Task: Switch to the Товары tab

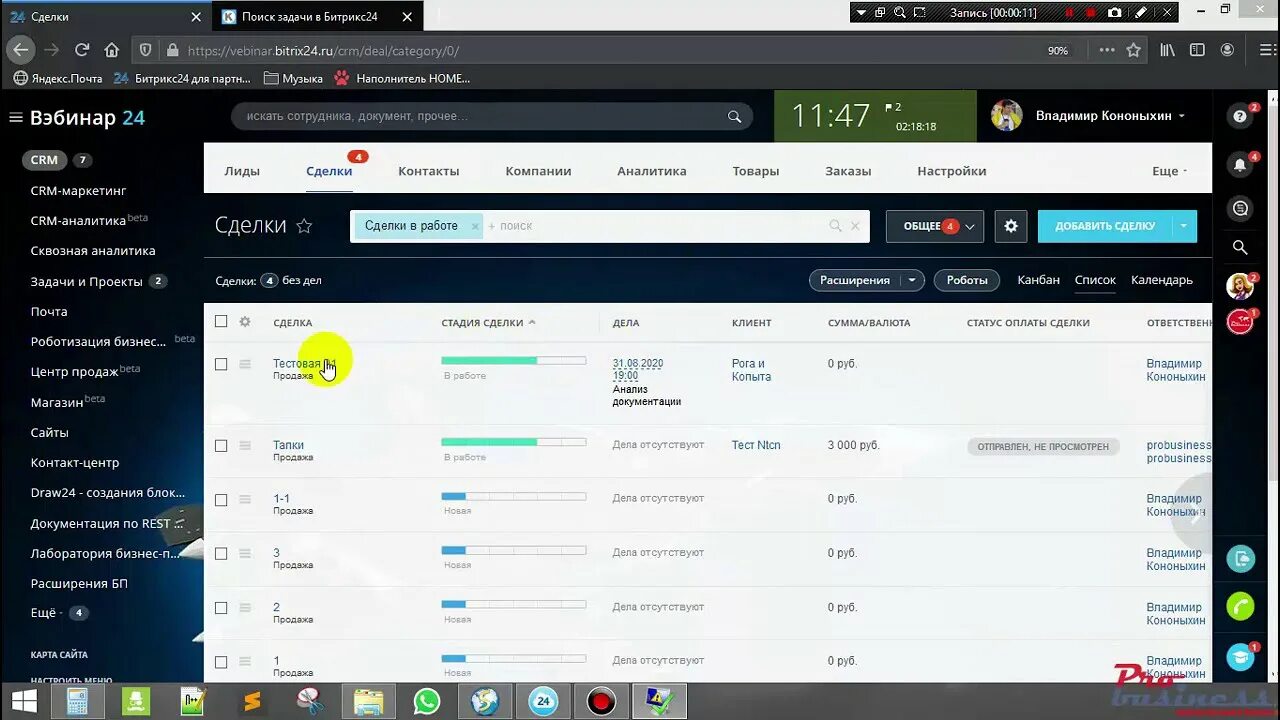Action: coord(756,171)
